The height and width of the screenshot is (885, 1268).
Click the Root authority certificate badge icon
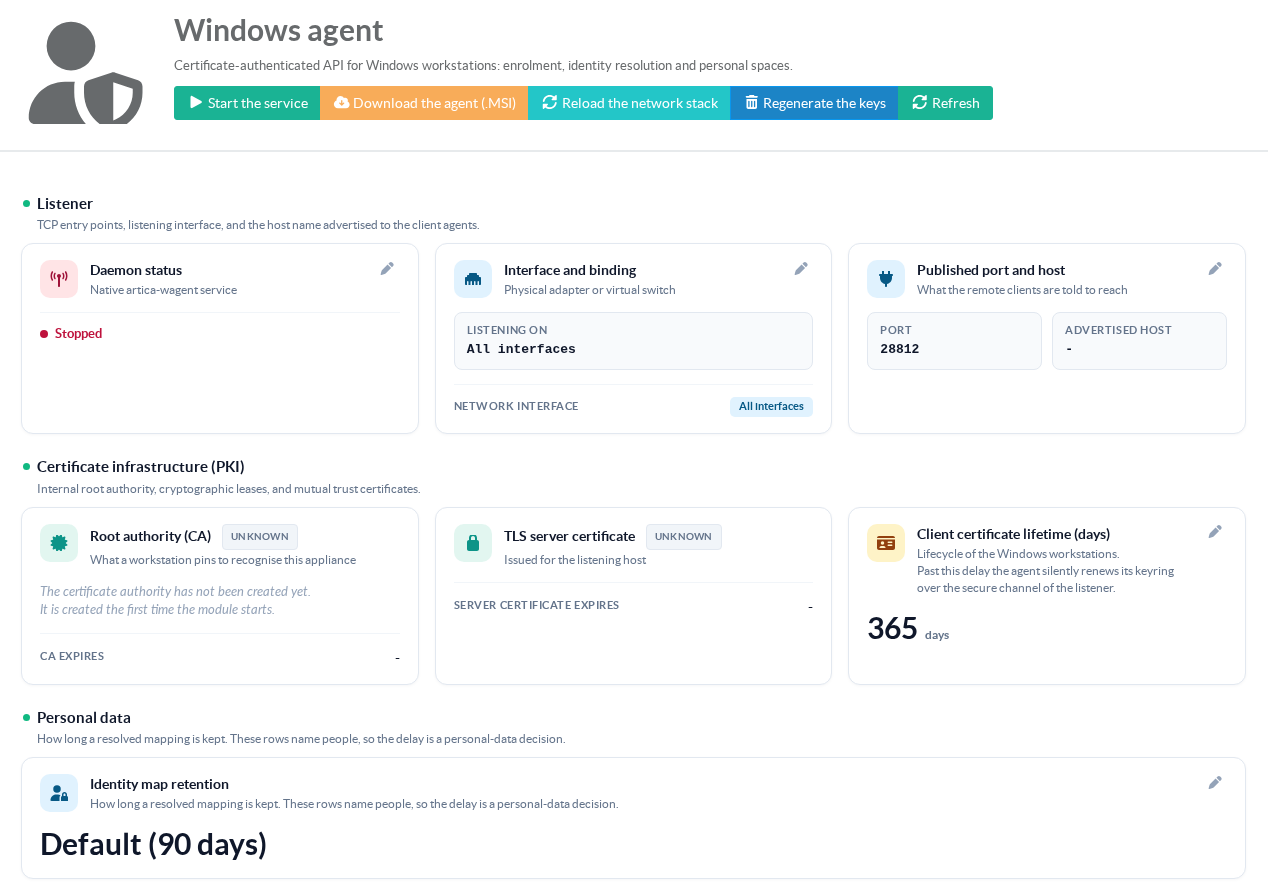click(x=59, y=543)
